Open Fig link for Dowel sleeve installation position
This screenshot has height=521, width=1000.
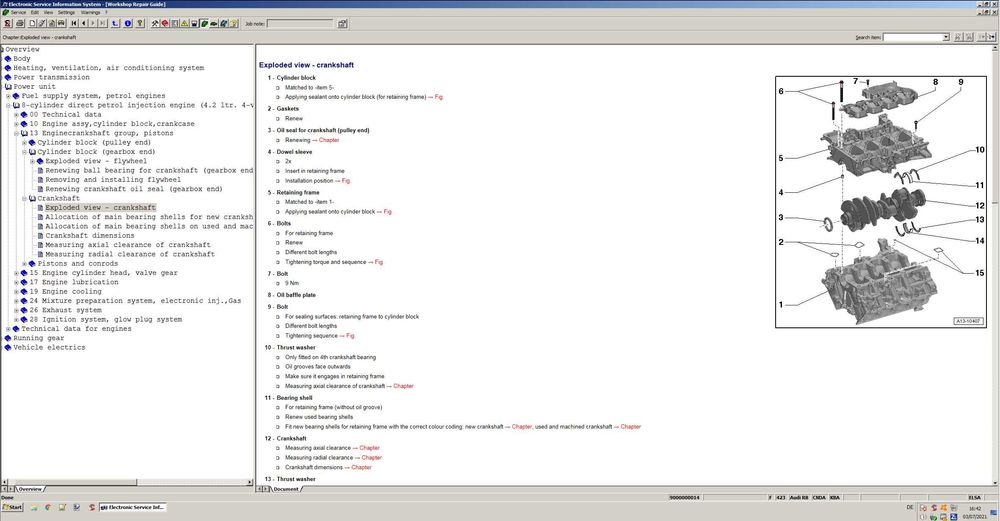click(x=346, y=180)
